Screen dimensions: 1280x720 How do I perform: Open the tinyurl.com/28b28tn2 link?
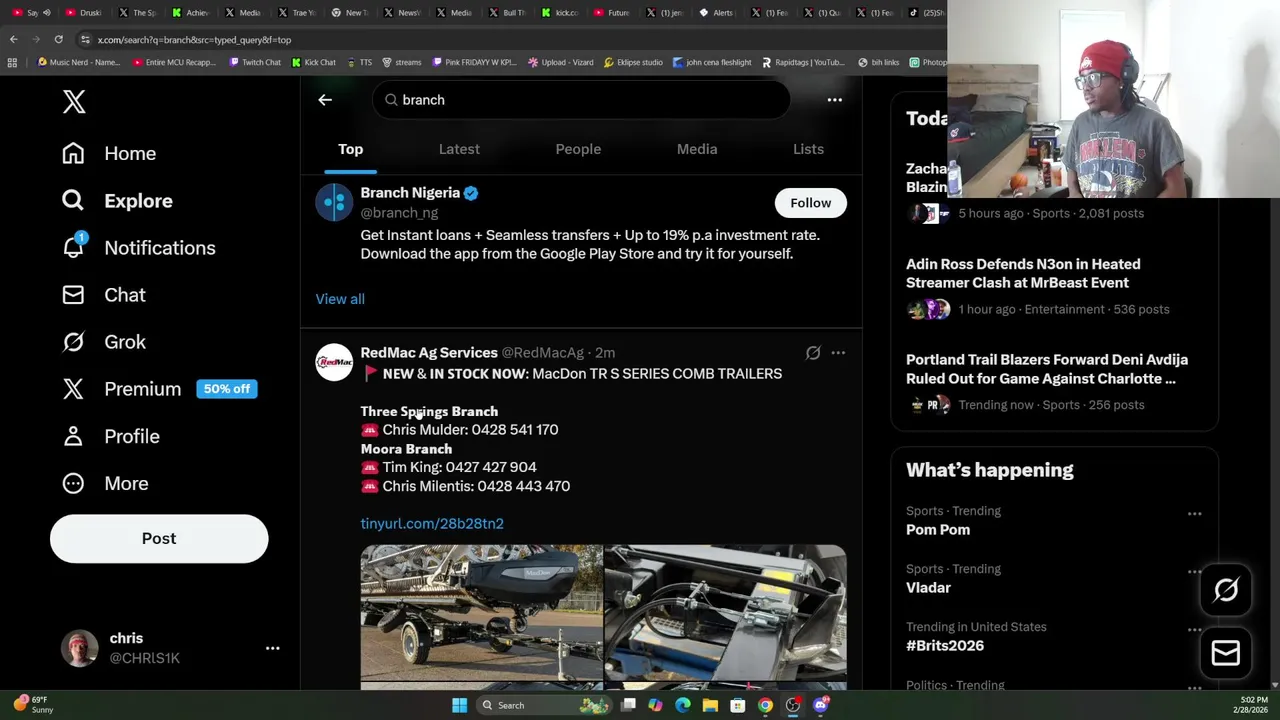pos(432,524)
